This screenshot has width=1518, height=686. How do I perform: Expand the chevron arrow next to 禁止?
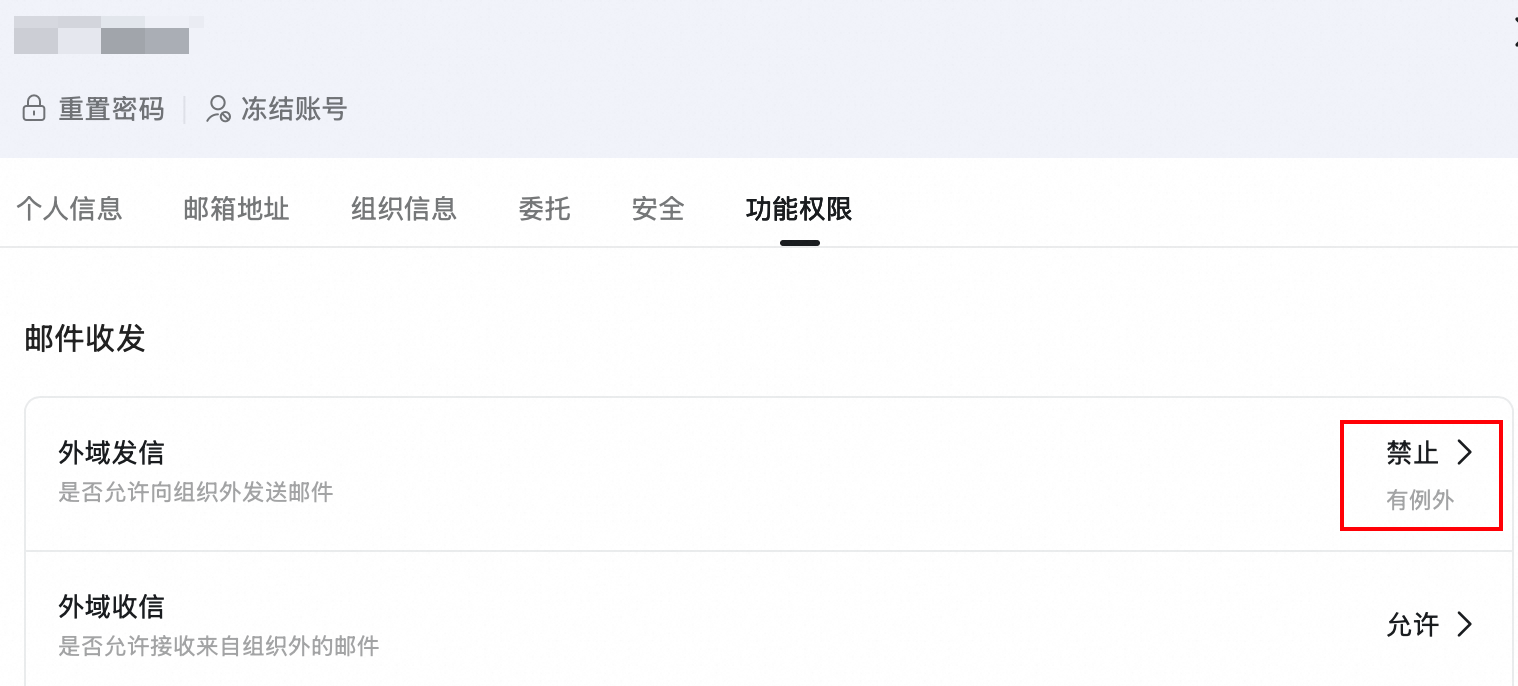[1465, 453]
